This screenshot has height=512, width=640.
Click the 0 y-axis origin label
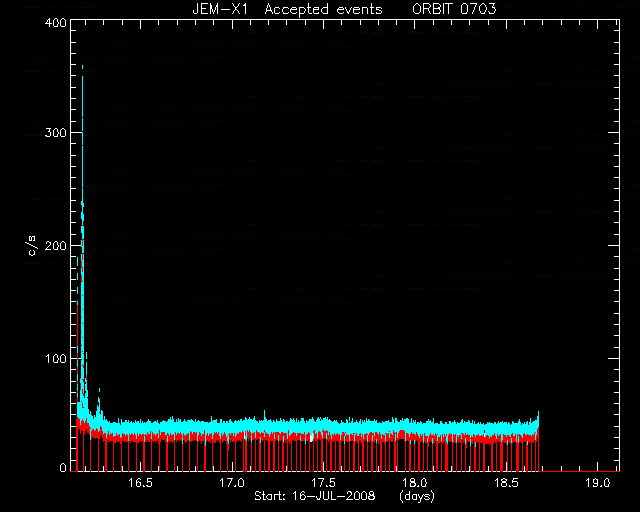tap(63, 467)
